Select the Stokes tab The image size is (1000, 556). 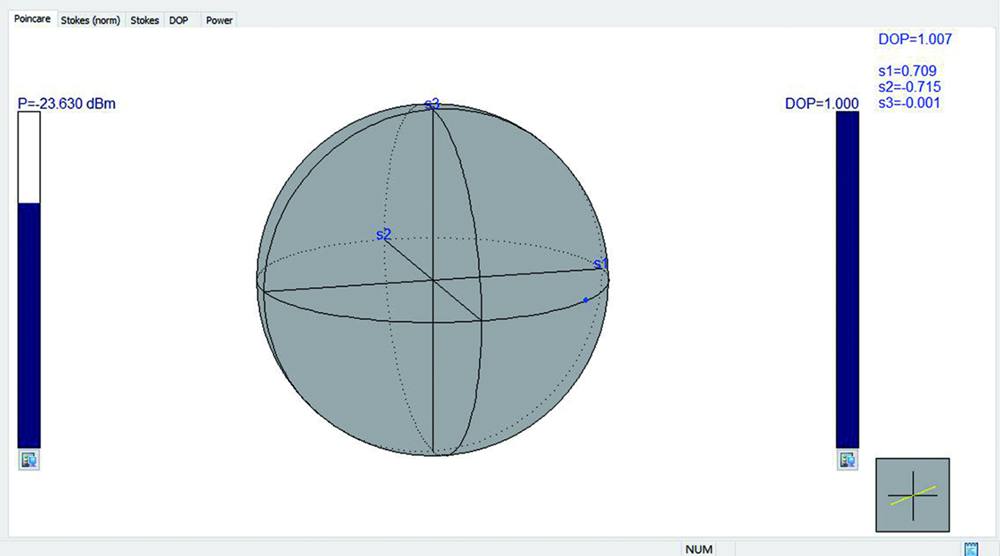144,20
